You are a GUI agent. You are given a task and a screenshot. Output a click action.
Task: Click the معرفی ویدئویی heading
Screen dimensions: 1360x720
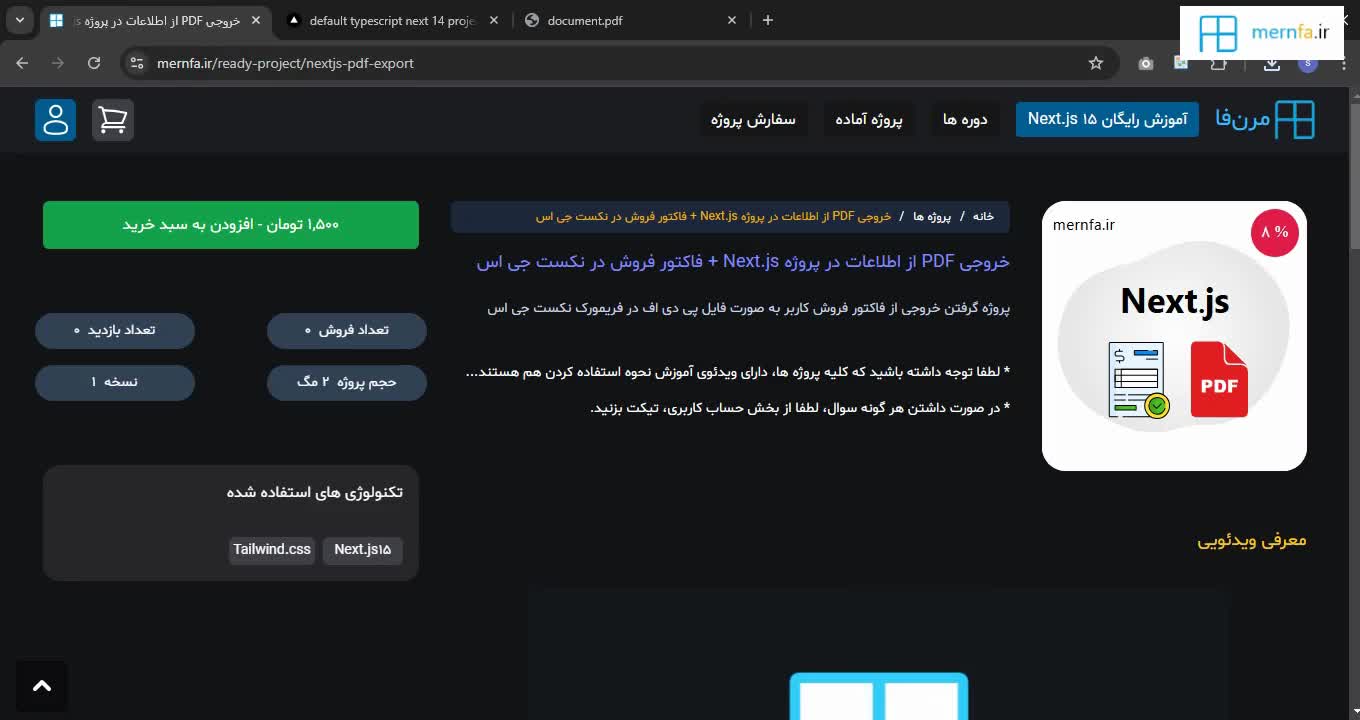point(1252,541)
